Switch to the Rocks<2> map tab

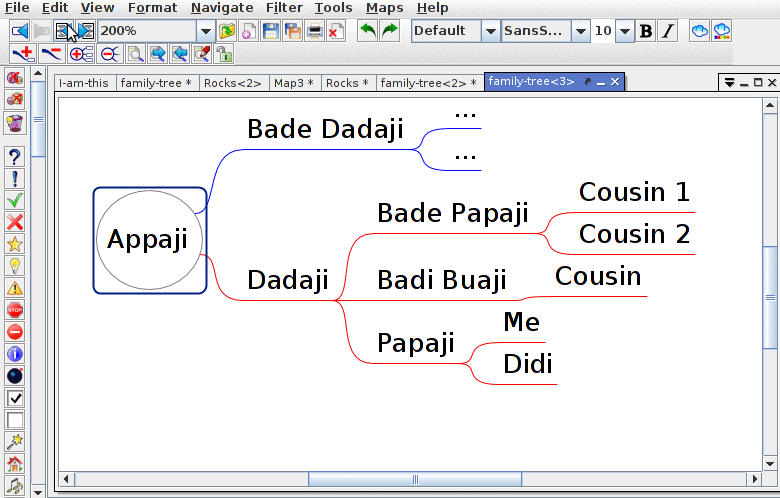pyautogui.click(x=232, y=83)
